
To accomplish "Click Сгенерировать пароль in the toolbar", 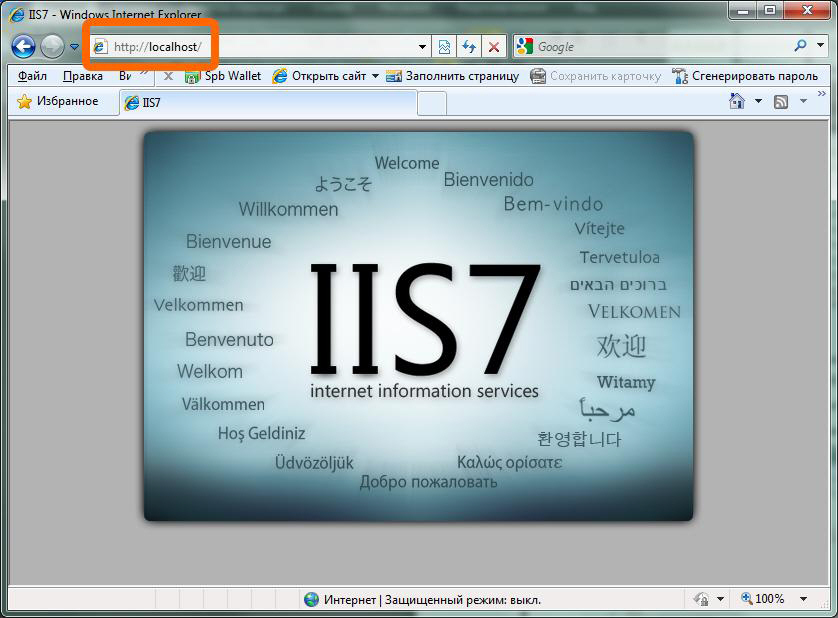I will [744, 76].
